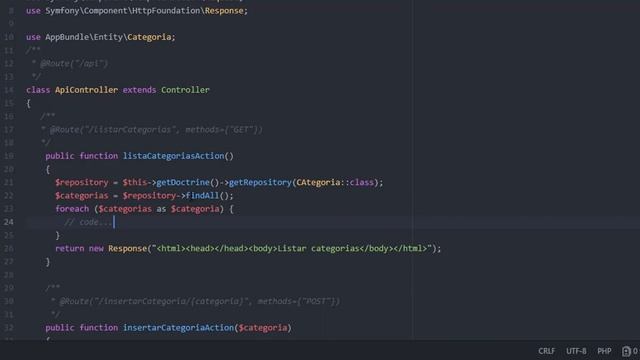Click 'getDoctrine' method call
This screenshot has height=360, width=640.
(x=183, y=182)
